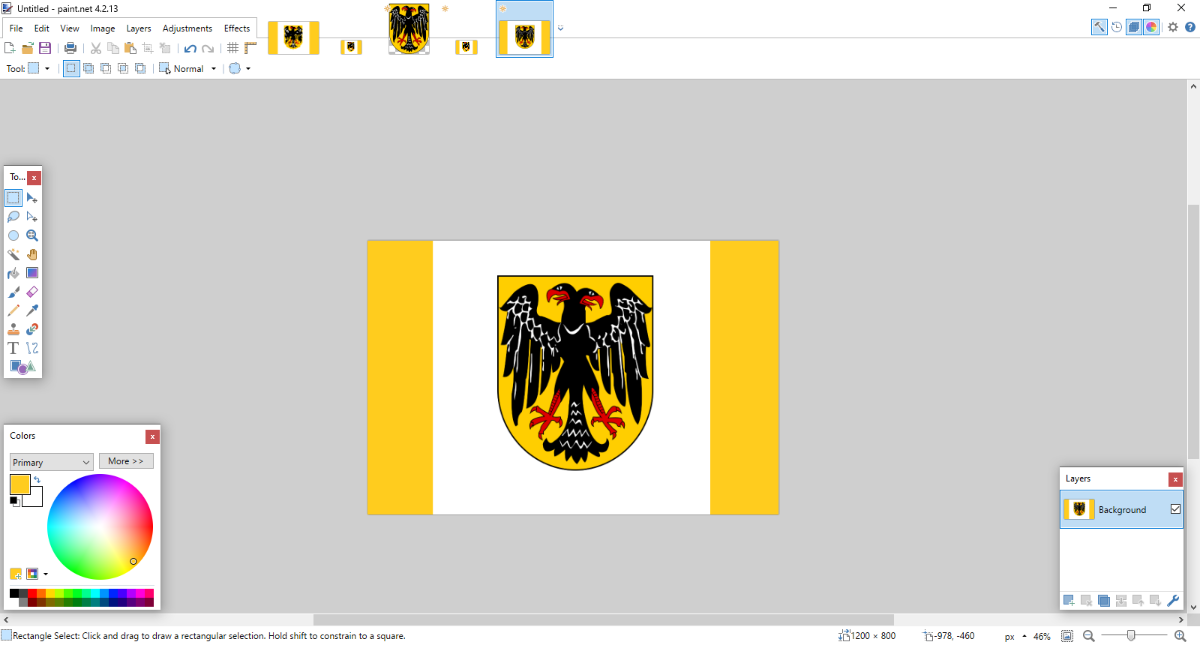Open layer properties wrench icon
The width and height of the screenshot is (1200, 645).
coord(1173,601)
